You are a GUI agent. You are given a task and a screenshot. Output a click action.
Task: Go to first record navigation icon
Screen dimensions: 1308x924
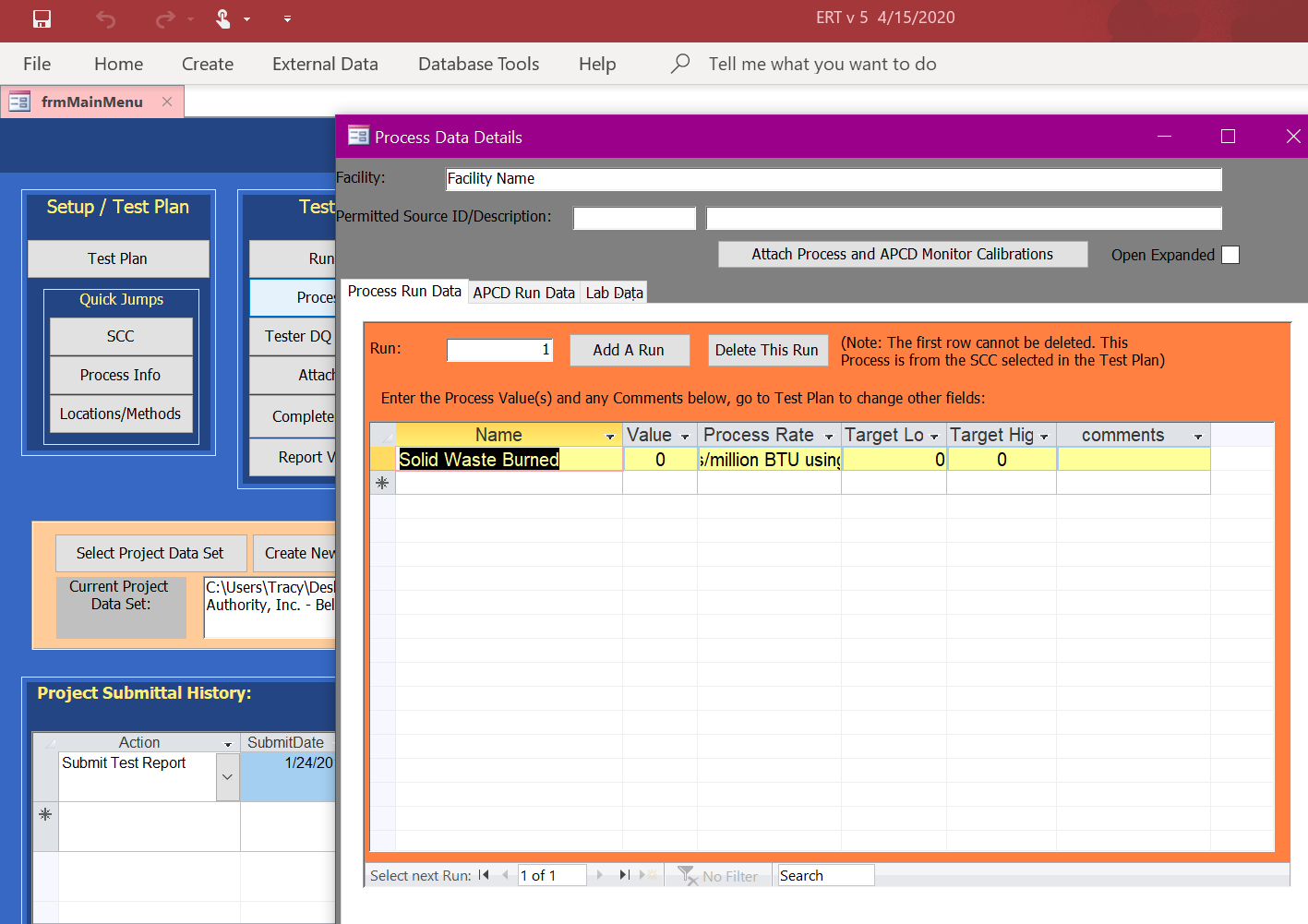tap(484, 875)
